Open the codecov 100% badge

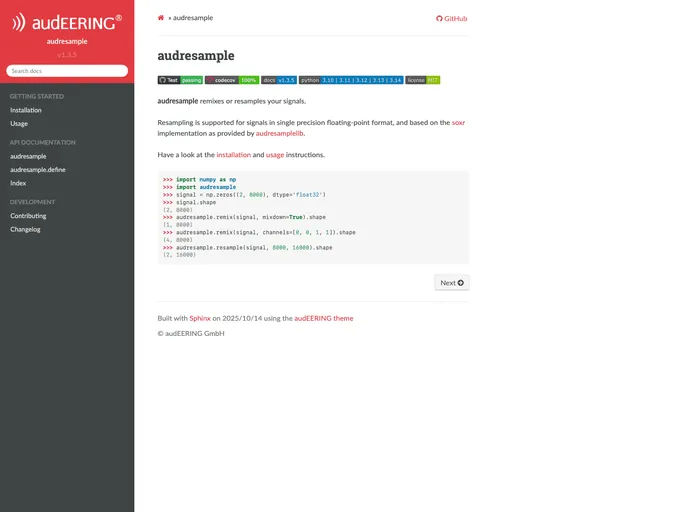pyautogui.click(x=232, y=80)
